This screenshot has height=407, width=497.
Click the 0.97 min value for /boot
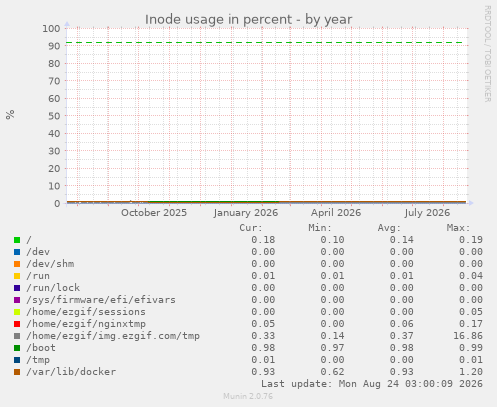pyautogui.click(x=332, y=348)
